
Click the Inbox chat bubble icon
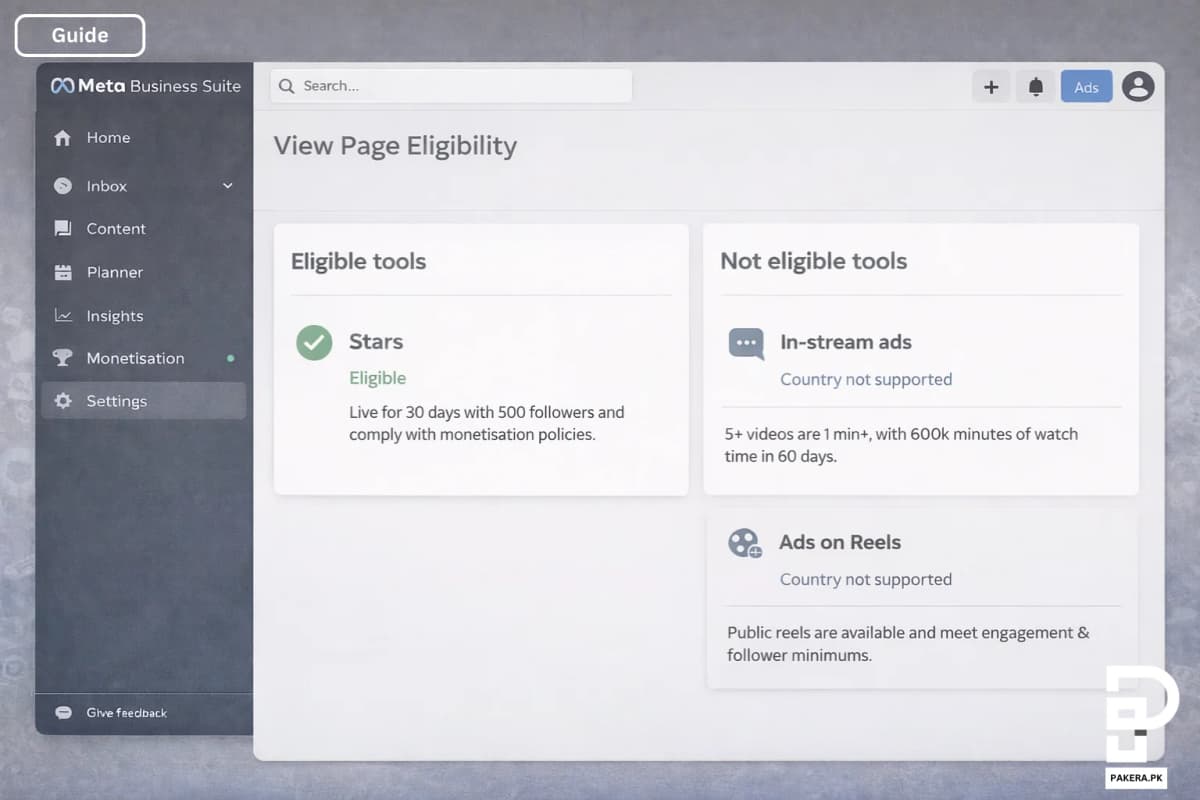tap(63, 186)
